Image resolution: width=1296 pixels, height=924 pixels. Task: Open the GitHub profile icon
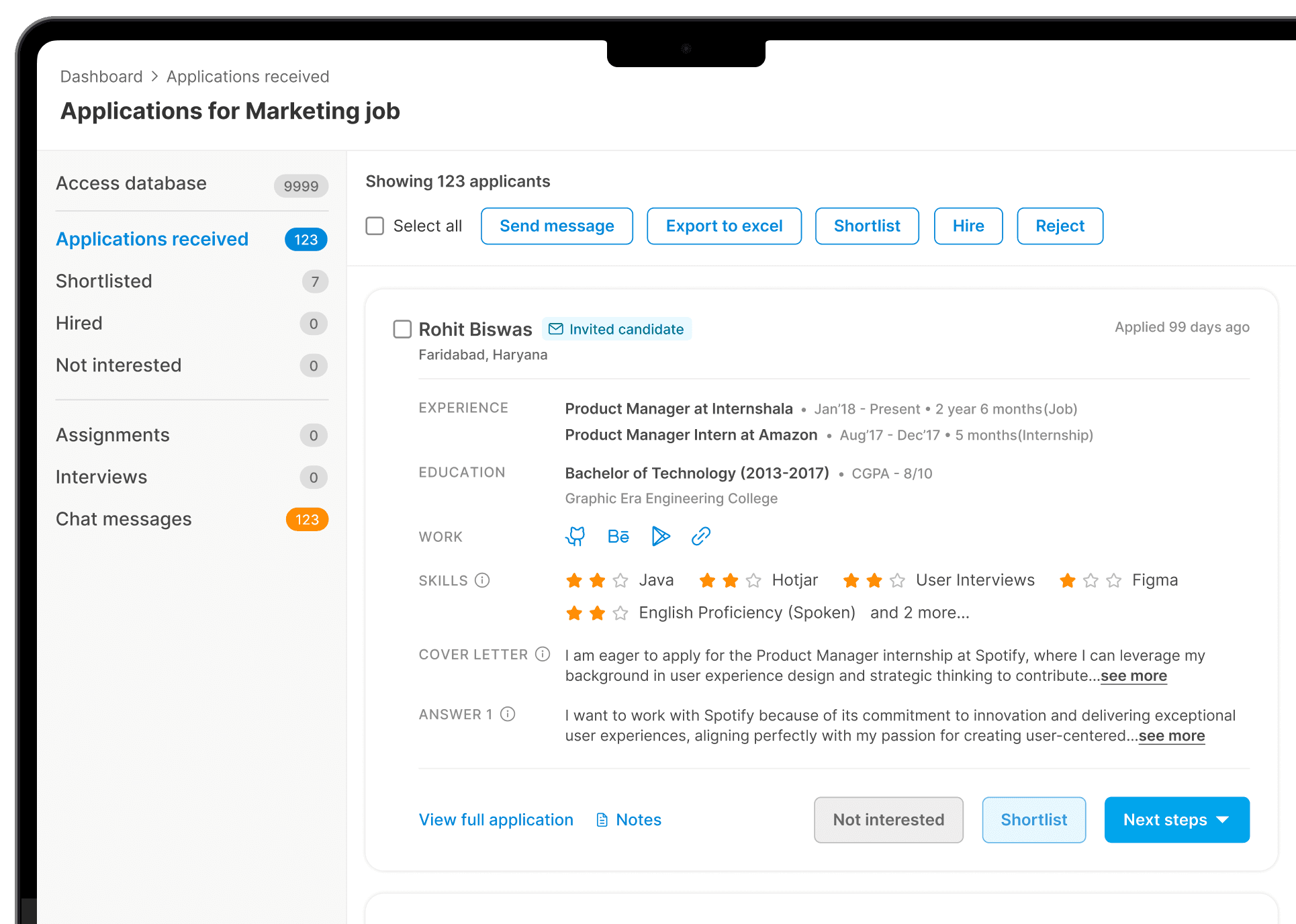click(575, 537)
